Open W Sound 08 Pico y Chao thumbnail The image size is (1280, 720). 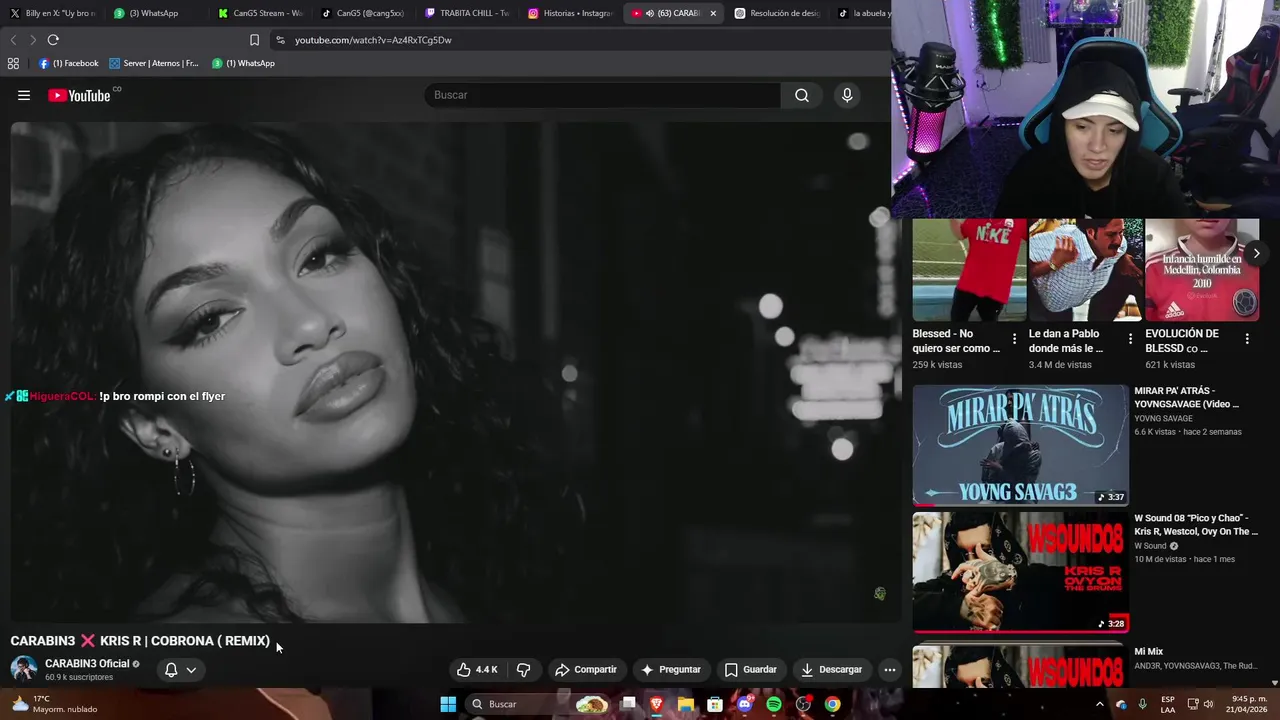(x=1020, y=572)
